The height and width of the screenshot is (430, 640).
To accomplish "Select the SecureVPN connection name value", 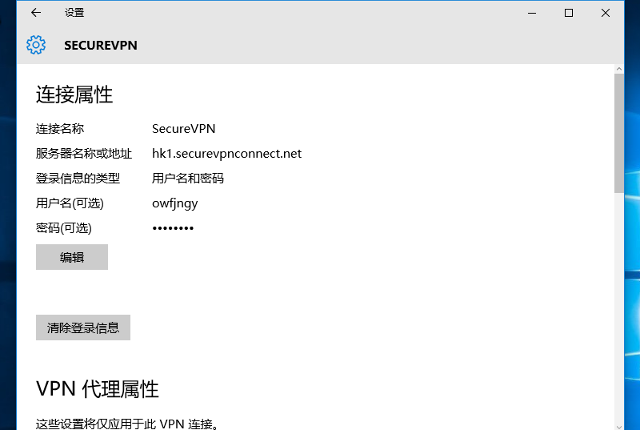I will pyautogui.click(x=184, y=129).
